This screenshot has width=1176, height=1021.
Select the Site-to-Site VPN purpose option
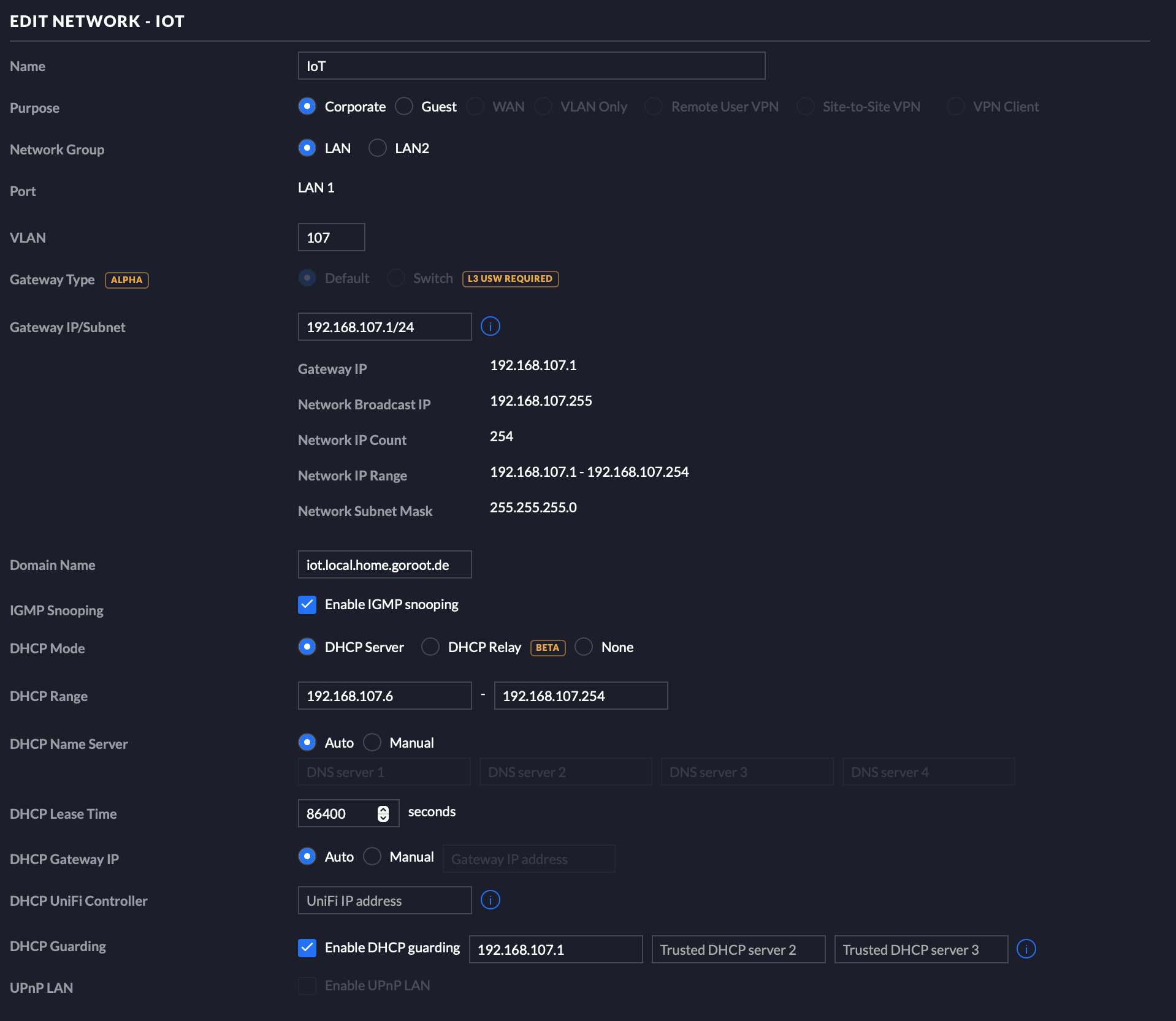coord(805,106)
